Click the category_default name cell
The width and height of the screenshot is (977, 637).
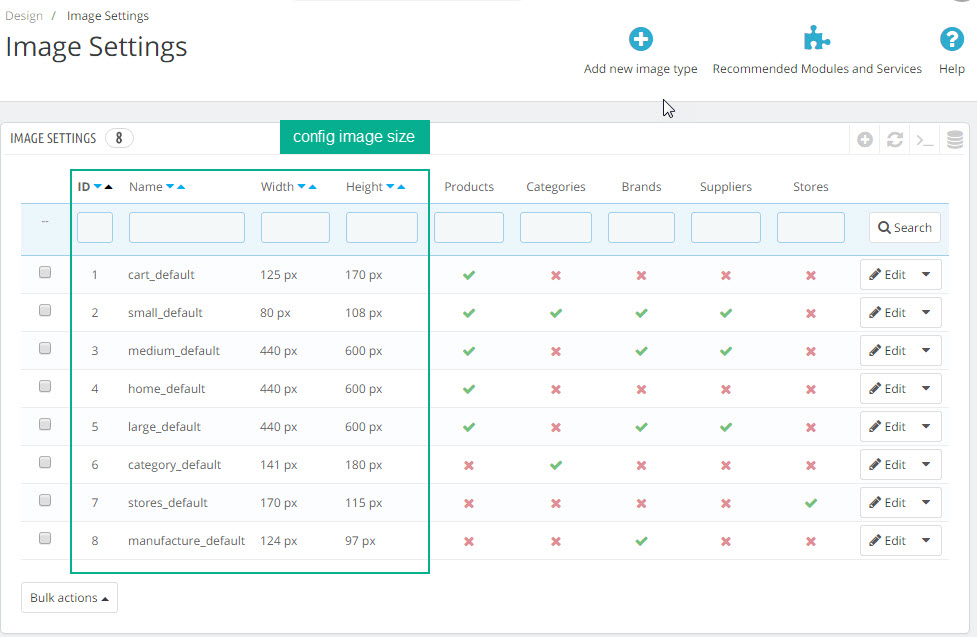(174, 465)
